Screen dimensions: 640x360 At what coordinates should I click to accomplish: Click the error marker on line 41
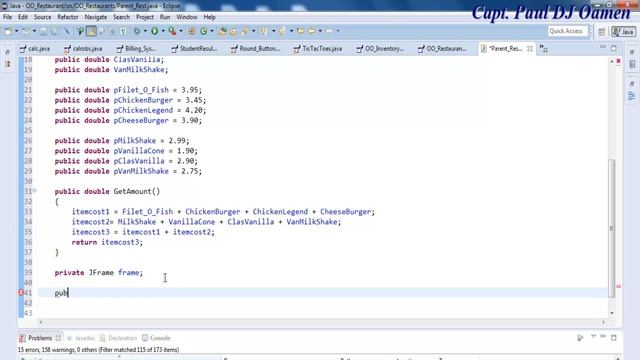click(21, 293)
